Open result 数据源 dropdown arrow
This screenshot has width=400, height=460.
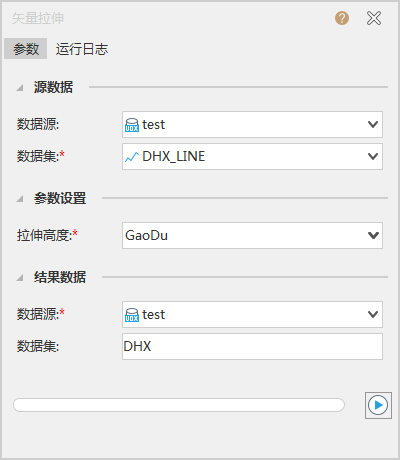pyautogui.click(x=373, y=314)
